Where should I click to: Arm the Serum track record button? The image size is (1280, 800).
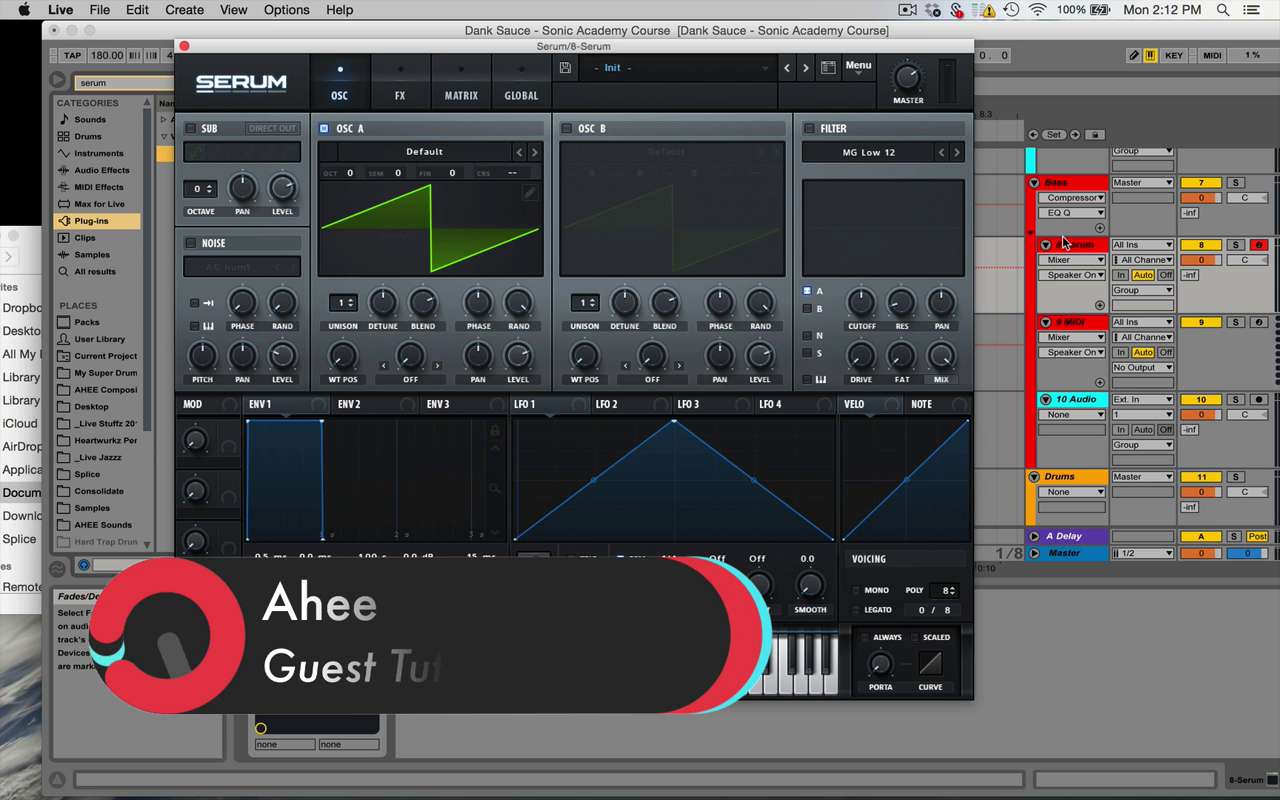pos(1258,245)
